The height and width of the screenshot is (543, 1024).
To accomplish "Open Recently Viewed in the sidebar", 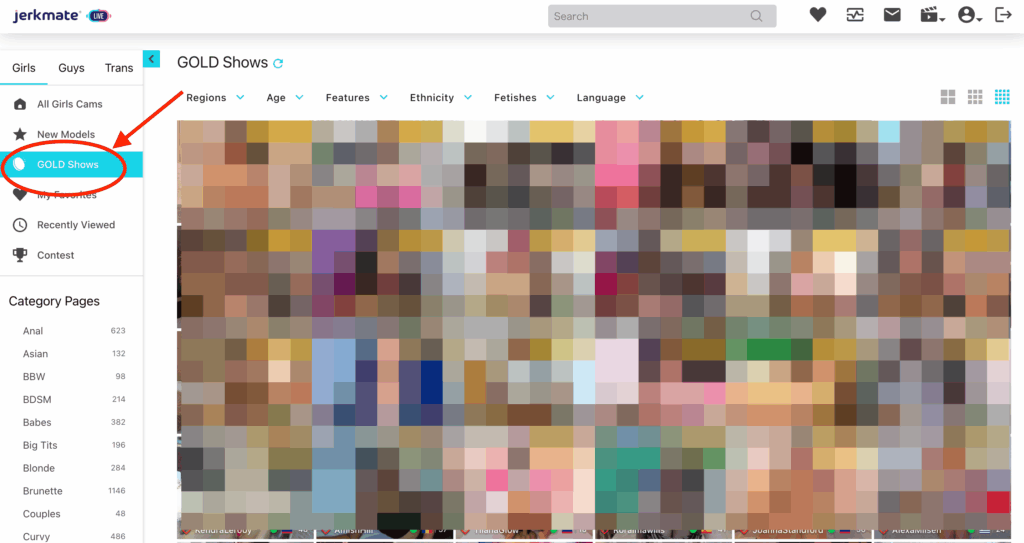I will 75,225.
